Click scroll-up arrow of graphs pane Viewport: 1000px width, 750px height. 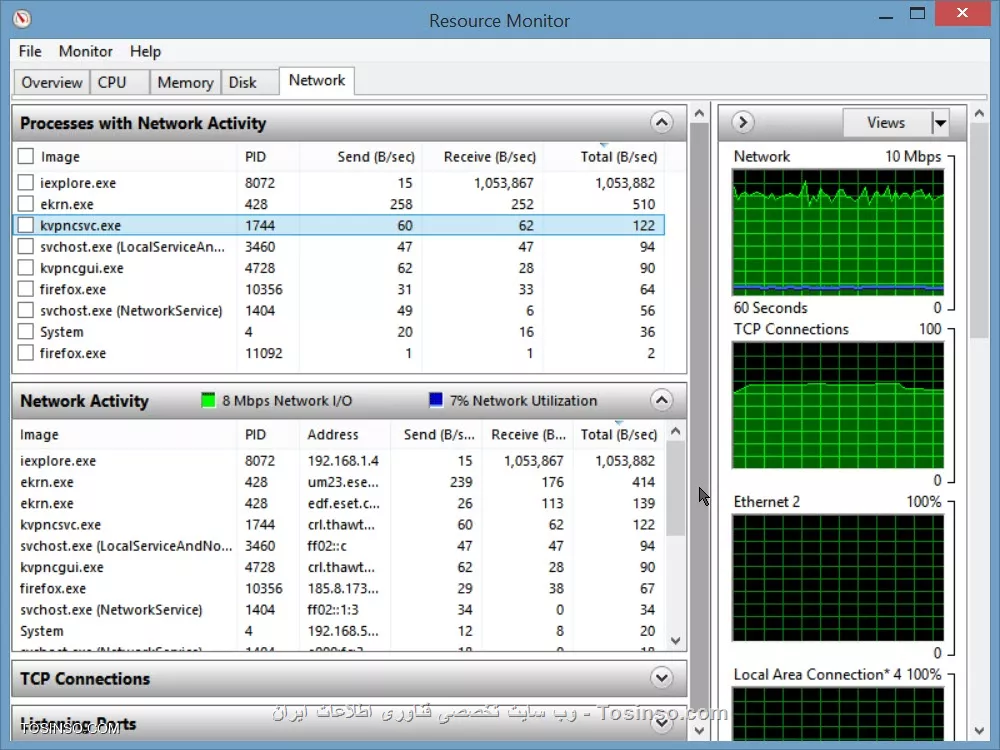coord(979,114)
